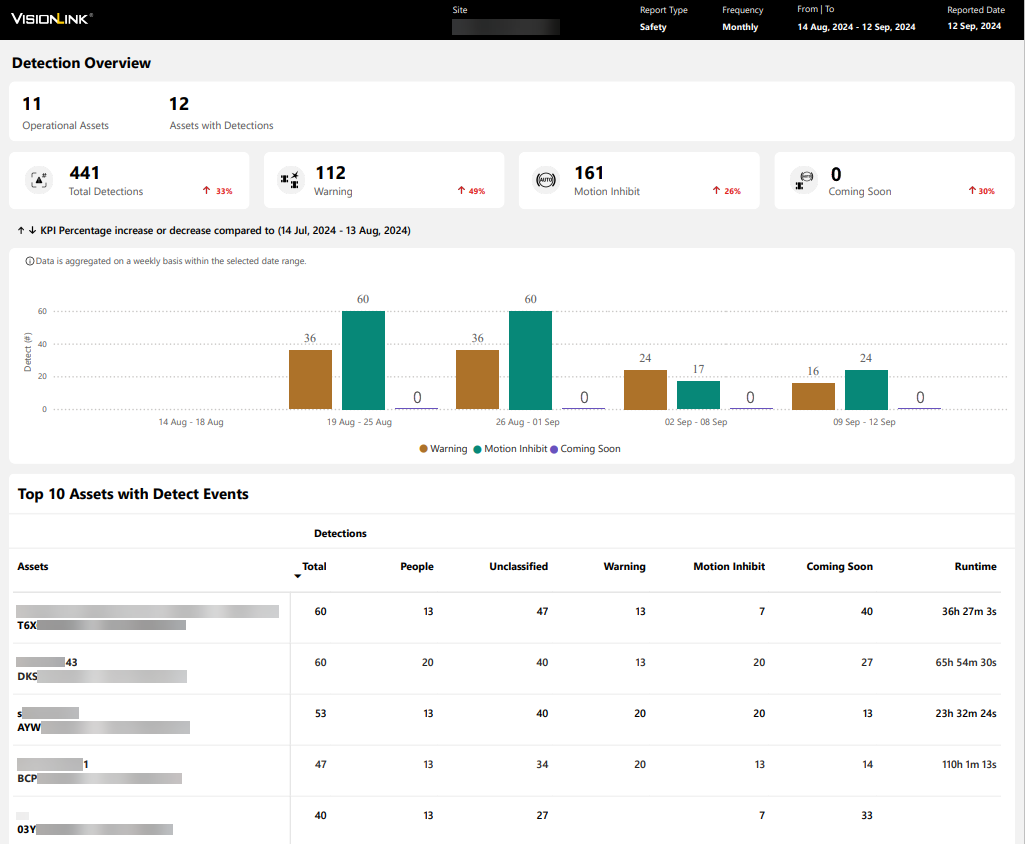The height and width of the screenshot is (844, 1025).
Task: Click total 53 in AYW row
Action: pyautogui.click(x=320, y=713)
